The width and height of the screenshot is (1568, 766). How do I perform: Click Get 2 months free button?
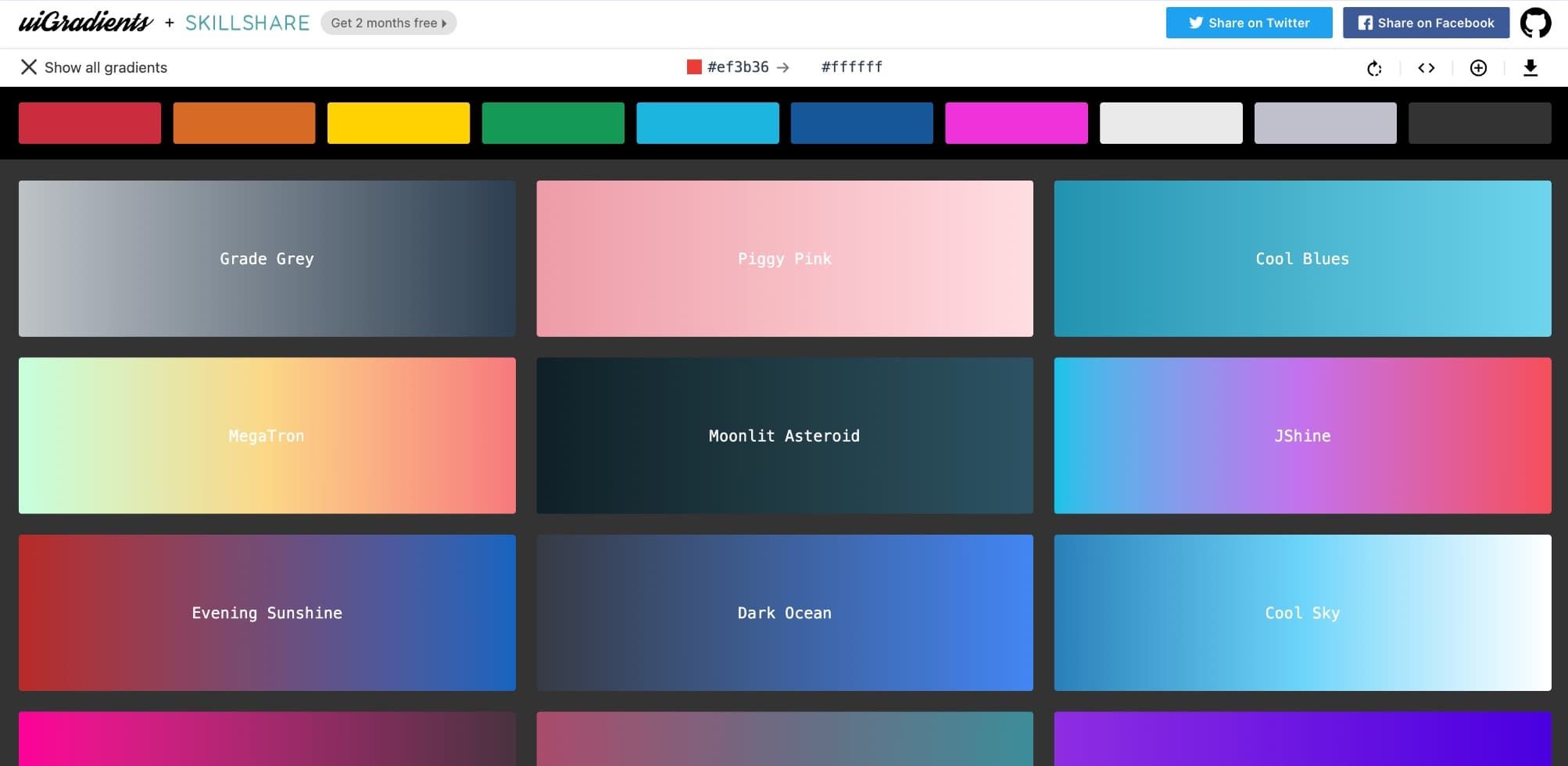coord(388,23)
